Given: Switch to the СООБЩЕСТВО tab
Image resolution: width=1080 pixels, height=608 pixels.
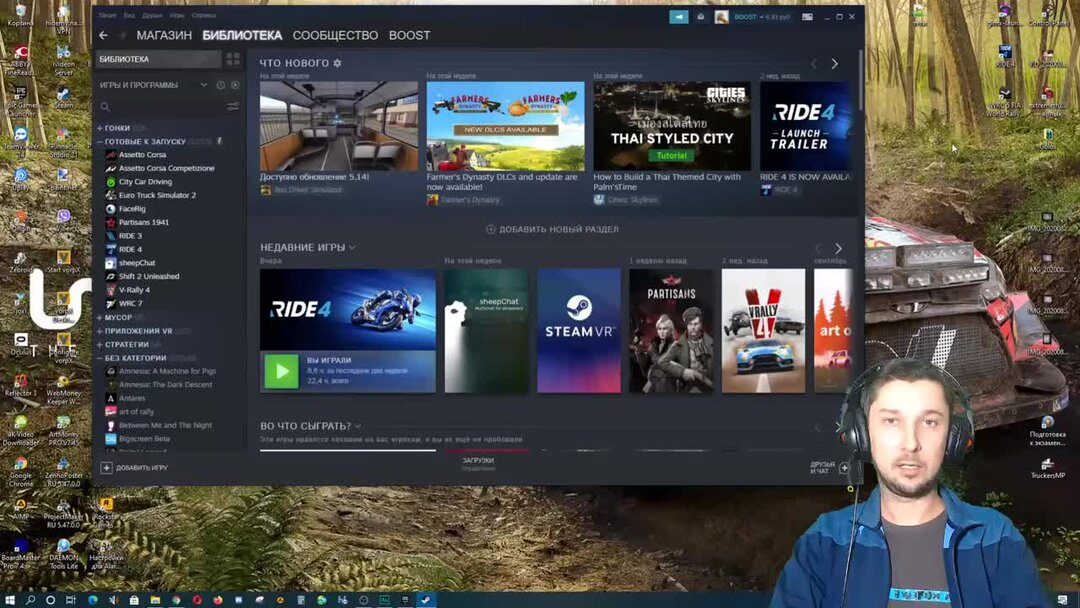Looking at the screenshot, I should (335, 35).
